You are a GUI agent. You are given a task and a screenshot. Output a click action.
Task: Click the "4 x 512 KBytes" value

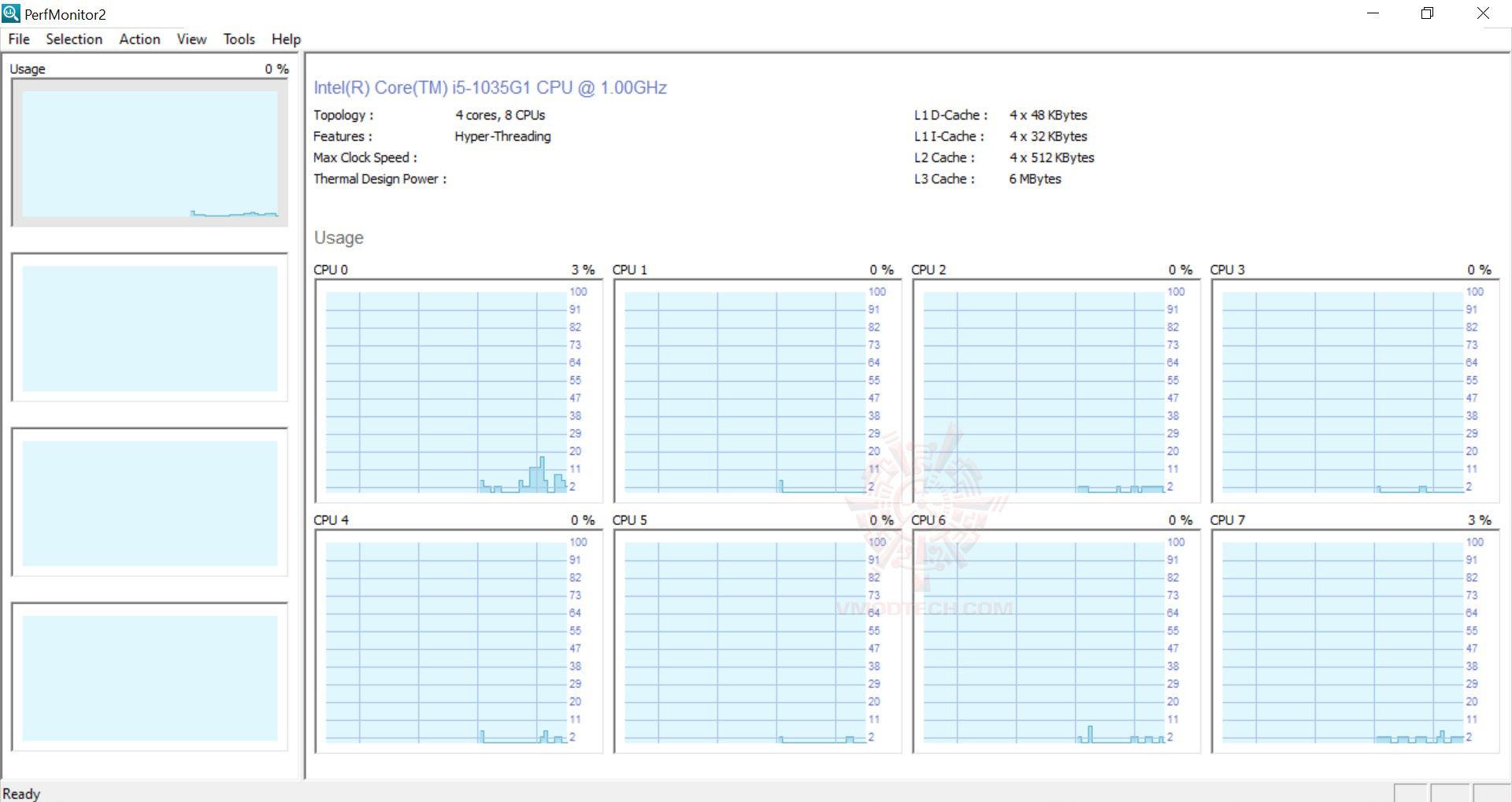pos(1052,157)
